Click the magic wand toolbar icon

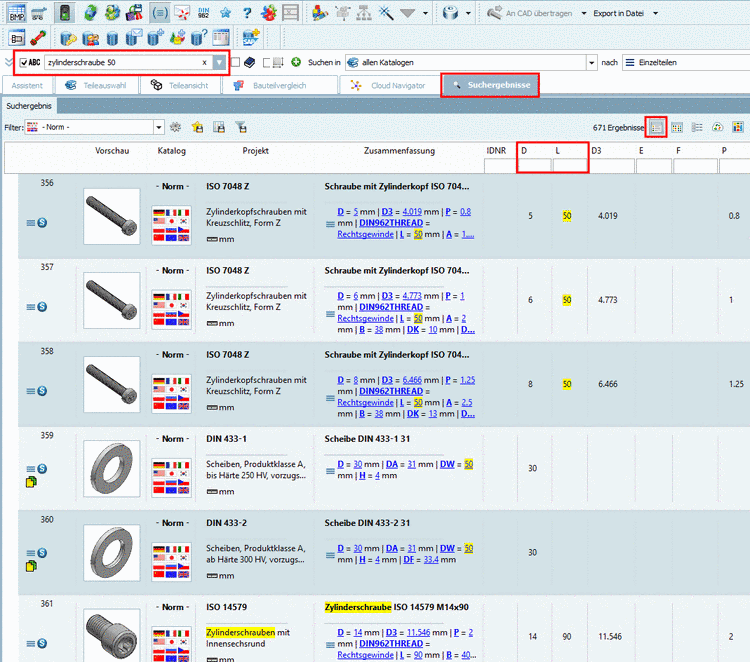click(386, 13)
